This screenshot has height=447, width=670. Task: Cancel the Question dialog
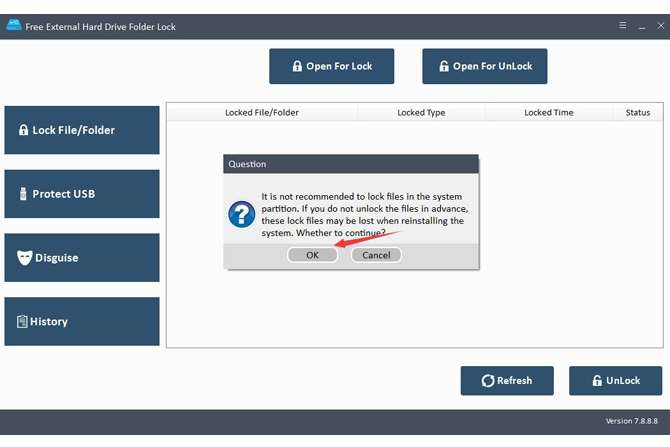click(376, 255)
